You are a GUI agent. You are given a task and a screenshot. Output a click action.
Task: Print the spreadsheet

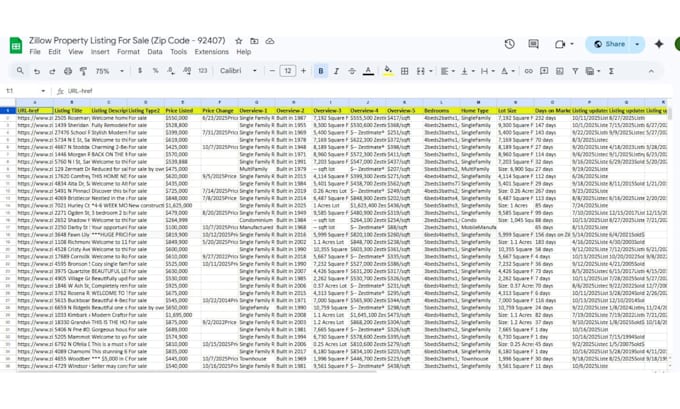click(x=68, y=71)
